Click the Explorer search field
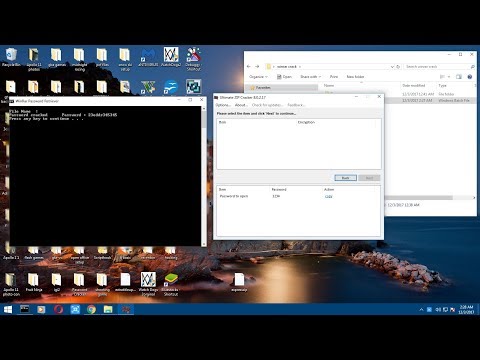Image resolution: width=480 pixels, height=360 pixels. (439, 67)
